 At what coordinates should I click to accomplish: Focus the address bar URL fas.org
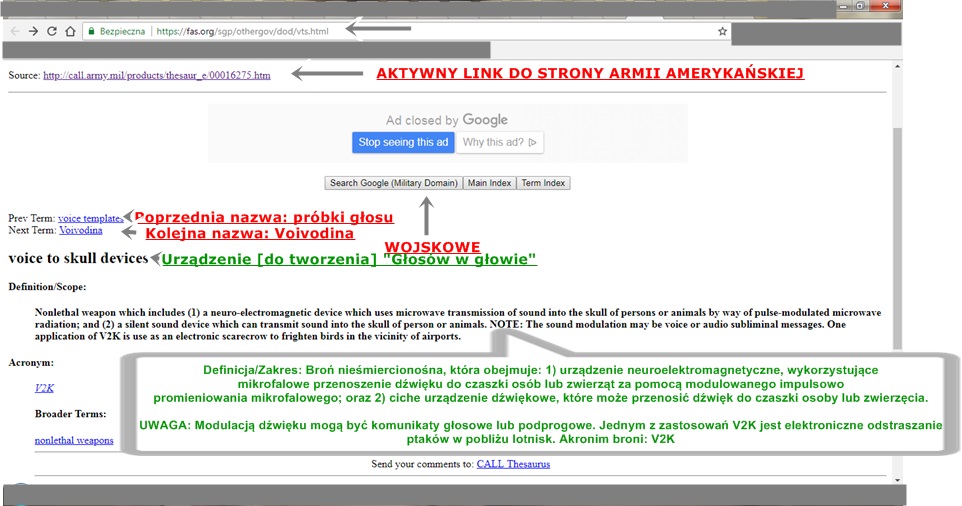[x=242, y=31]
